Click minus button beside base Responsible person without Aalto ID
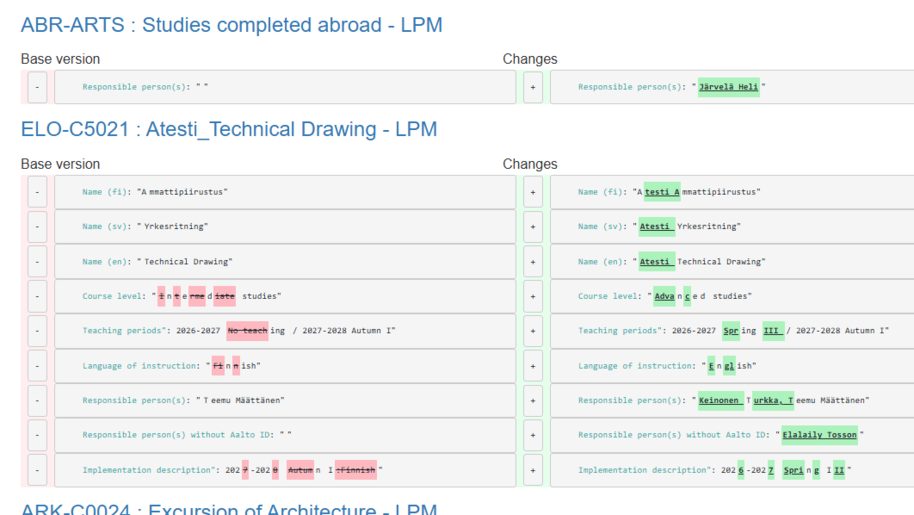 click(37, 435)
